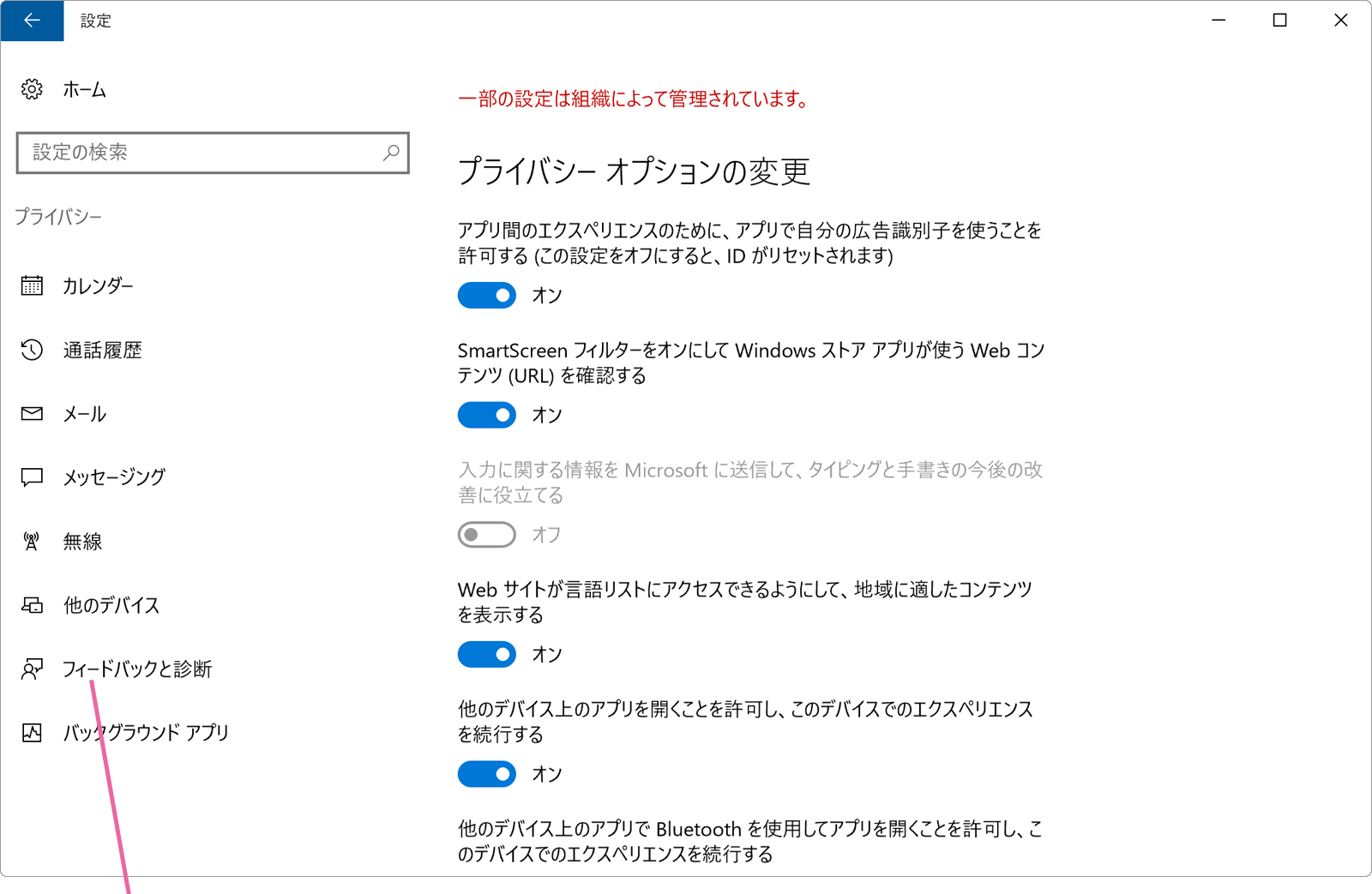Click the search magnifier icon
1372x894 pixels.
click(391, 153)
